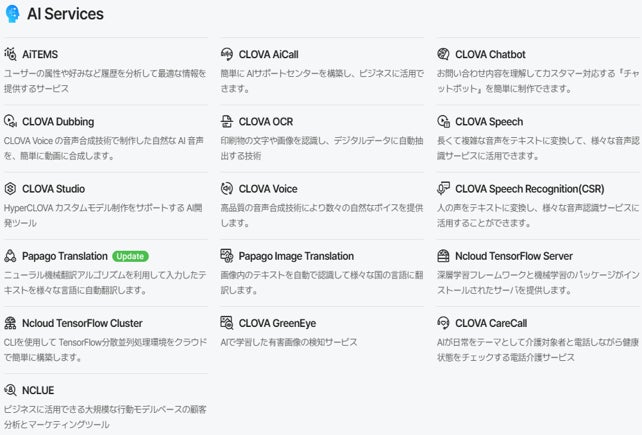Go to Ncloud TensorFlow Server

point(513,256)
